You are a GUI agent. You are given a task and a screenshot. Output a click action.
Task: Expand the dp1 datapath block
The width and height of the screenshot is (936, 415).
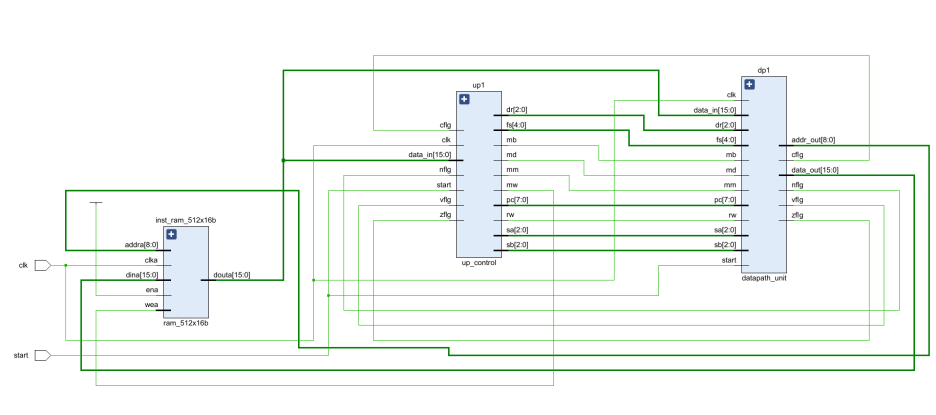(x=750, y=84)
